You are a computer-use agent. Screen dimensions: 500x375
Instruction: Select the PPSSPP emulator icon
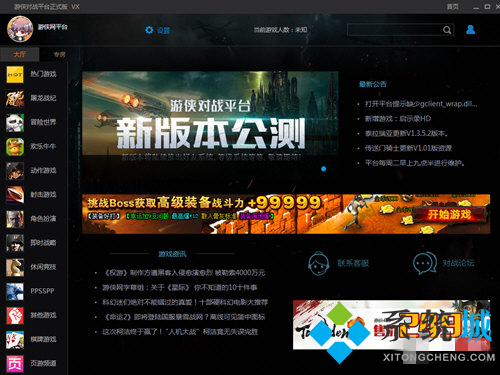coord(15,291)
